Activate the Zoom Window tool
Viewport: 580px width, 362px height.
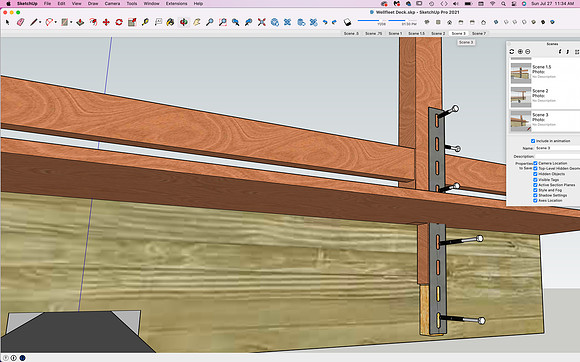[x=223, y=23]
